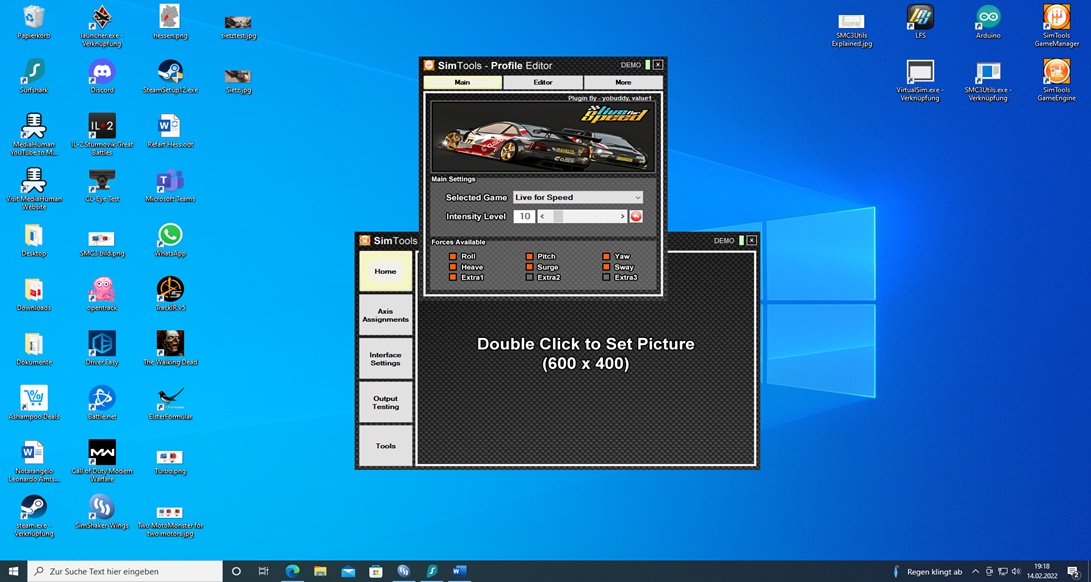Screen dimensions: 1091x582
Task: Reset the Intensity Level with red arrow button
Action: (635, 217)
